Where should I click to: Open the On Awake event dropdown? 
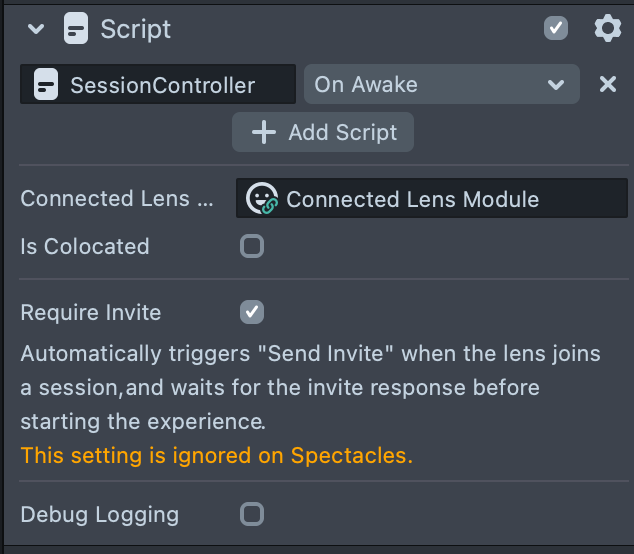point(441,85)
